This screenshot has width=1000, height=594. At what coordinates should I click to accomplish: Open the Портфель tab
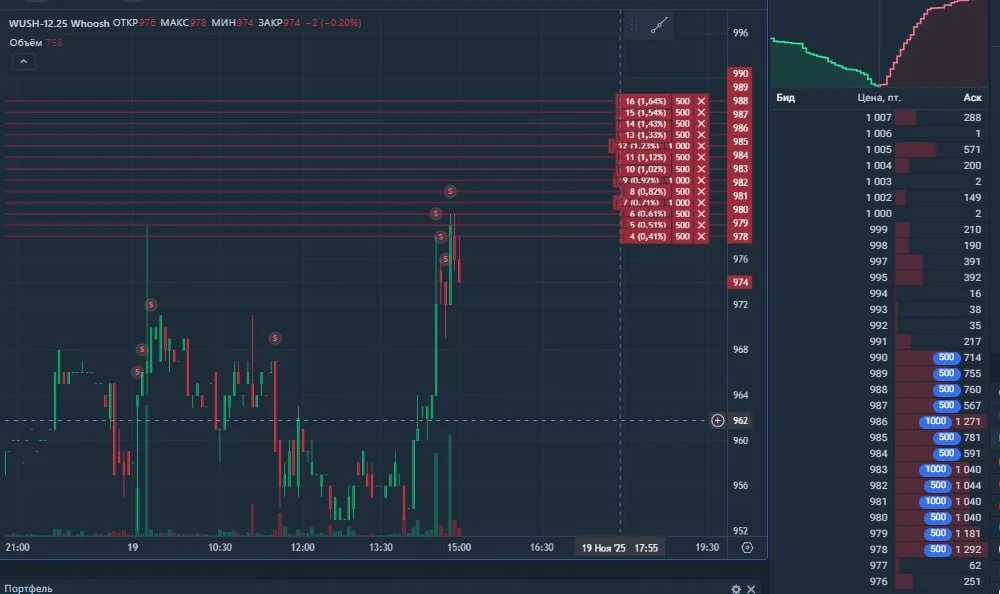click(x=28, y=588)
